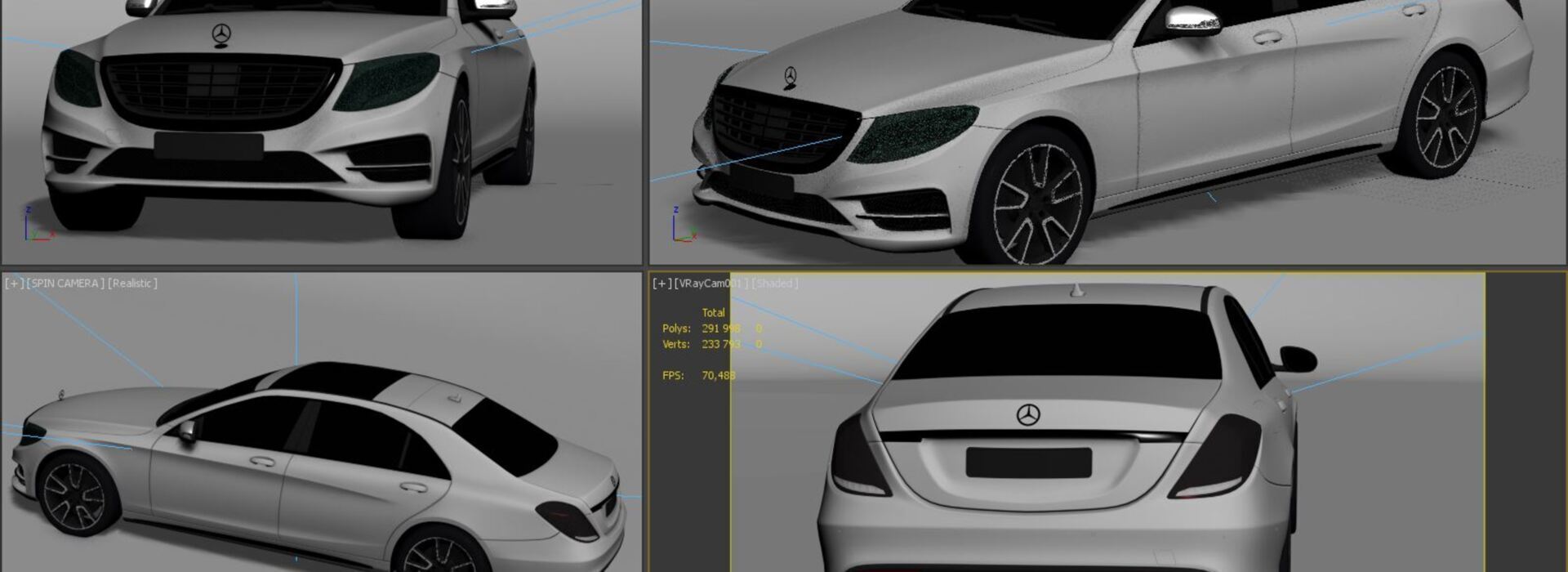Click the 'Total' statistics header text

(714, 313)
